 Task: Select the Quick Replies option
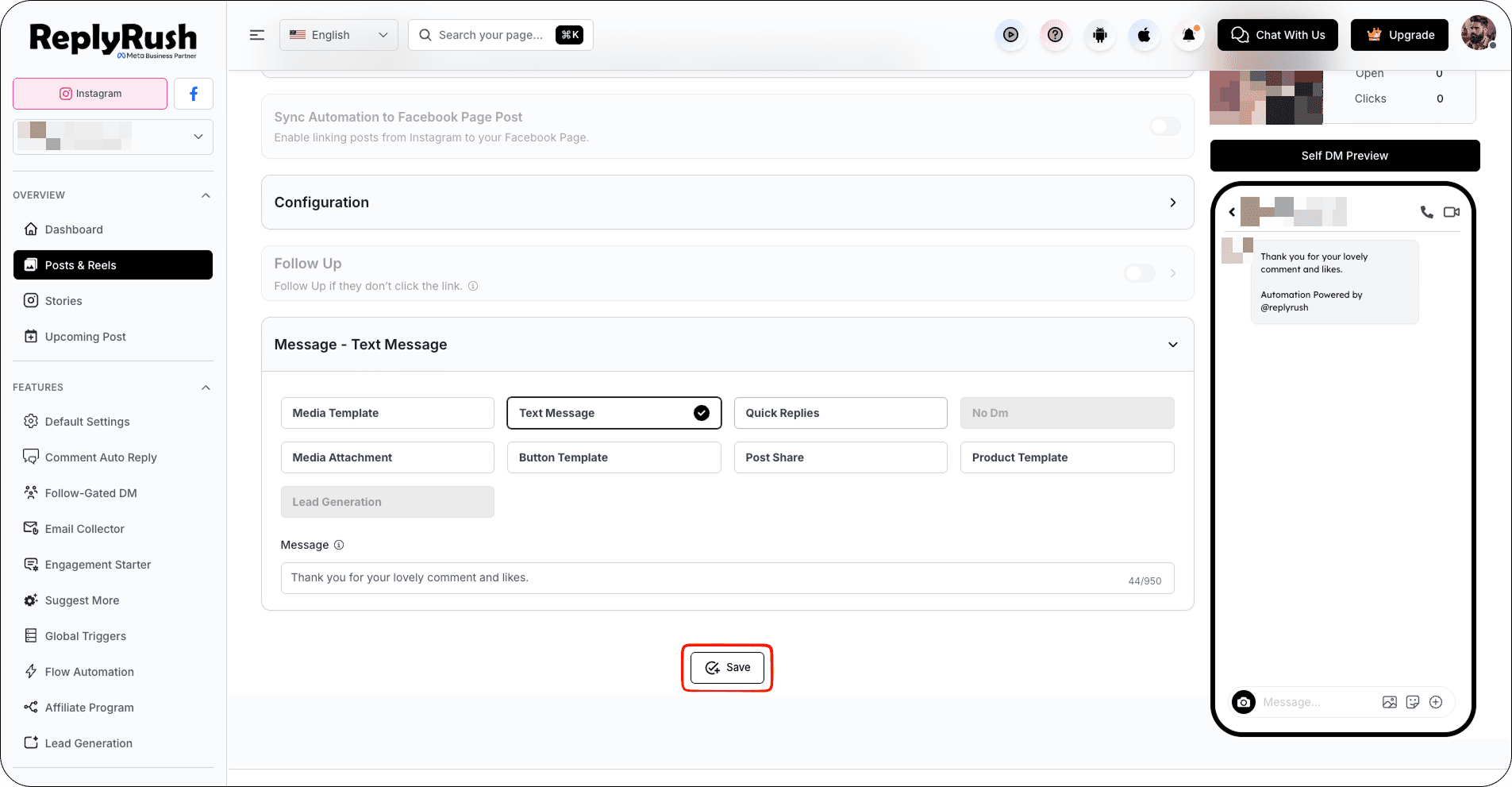click(841, 413)
